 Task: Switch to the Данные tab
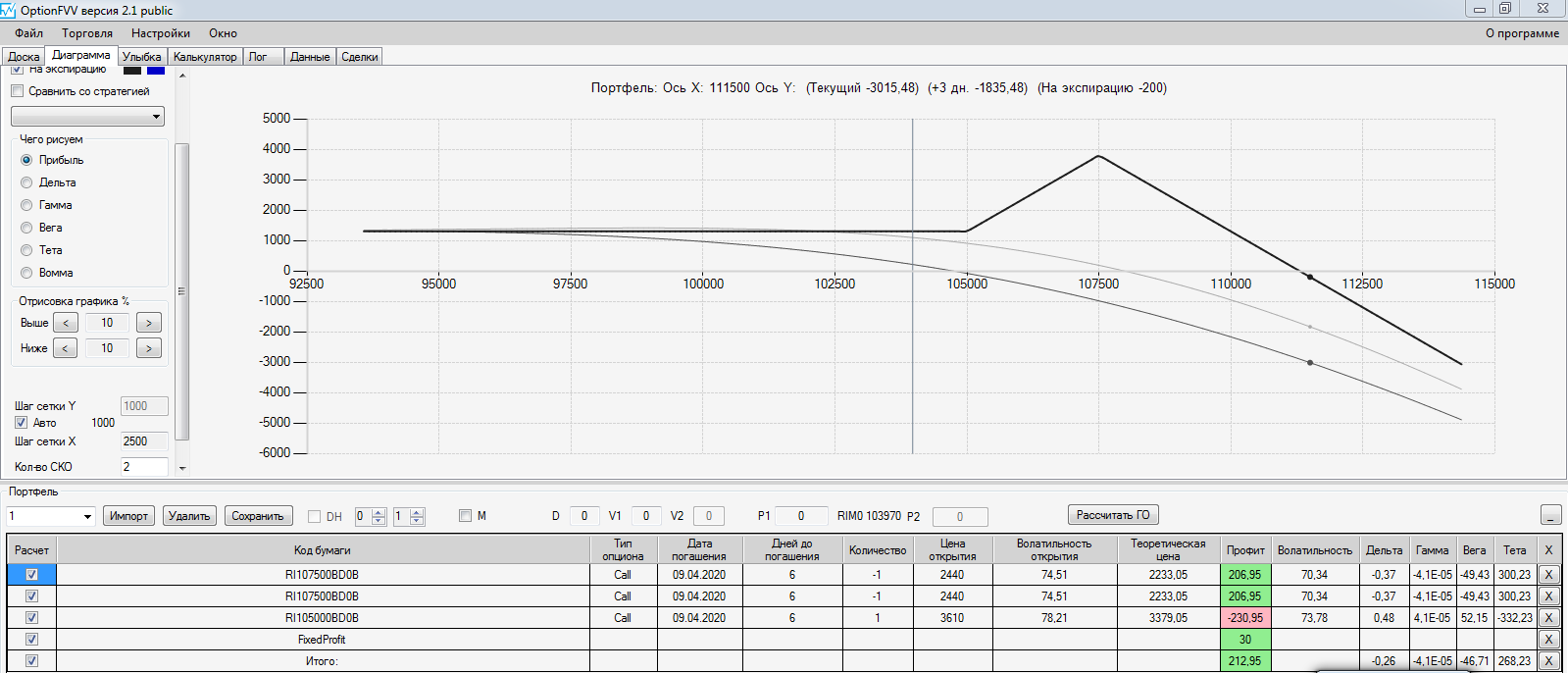[310, 57]
